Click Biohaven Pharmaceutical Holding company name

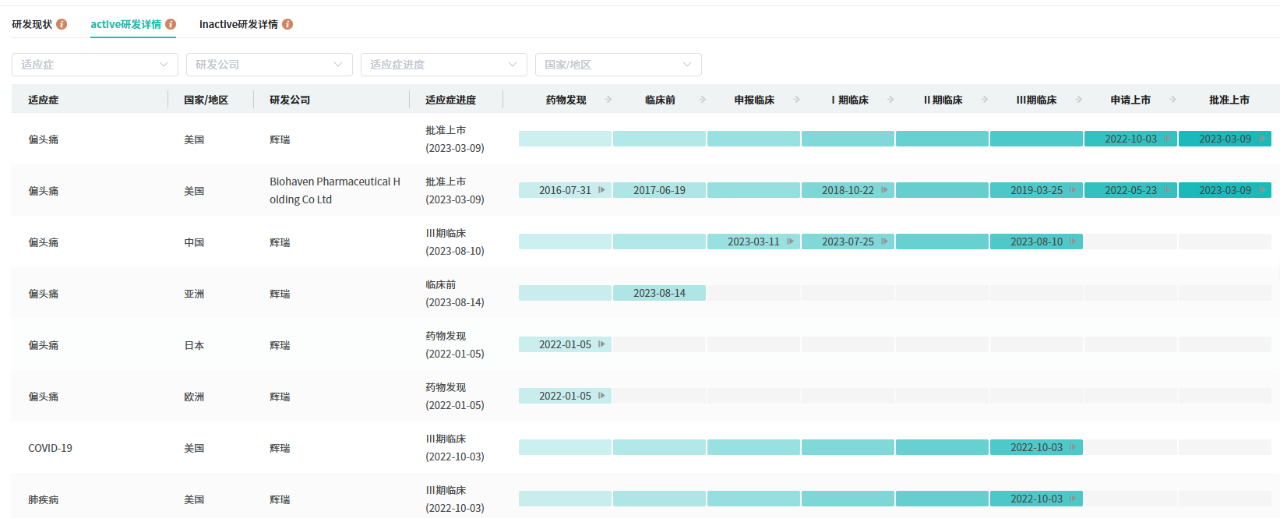point(334,190)
